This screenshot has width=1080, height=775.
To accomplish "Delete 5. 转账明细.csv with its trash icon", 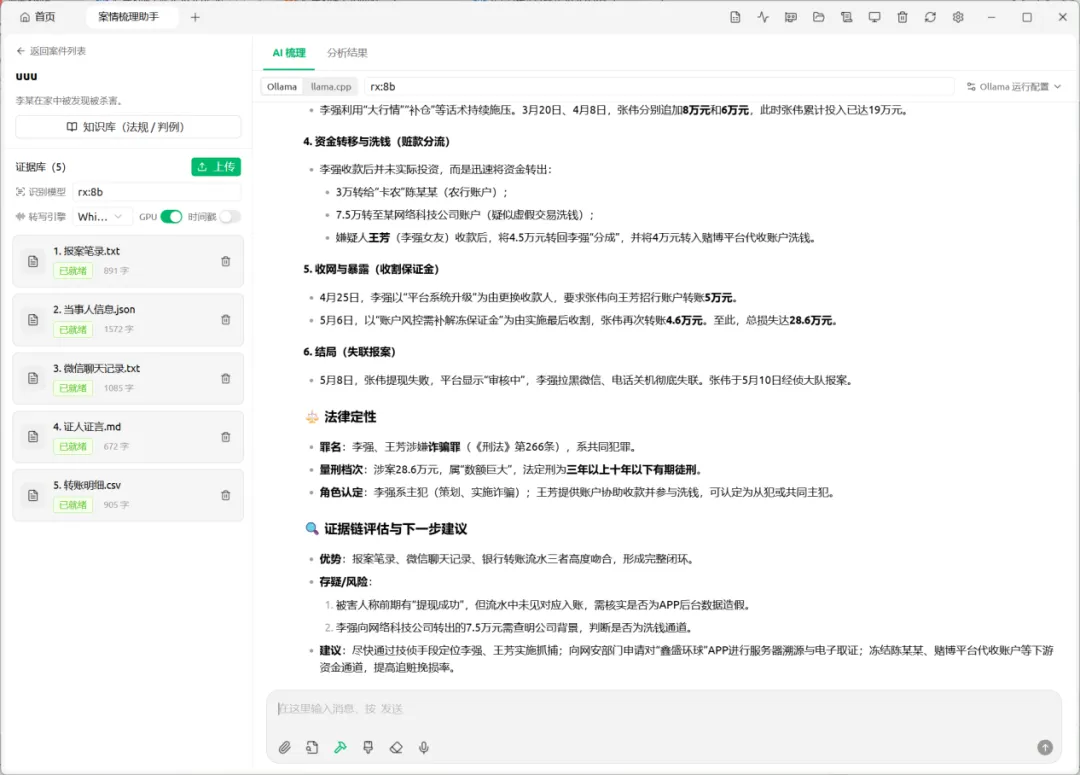I will 225,495.
